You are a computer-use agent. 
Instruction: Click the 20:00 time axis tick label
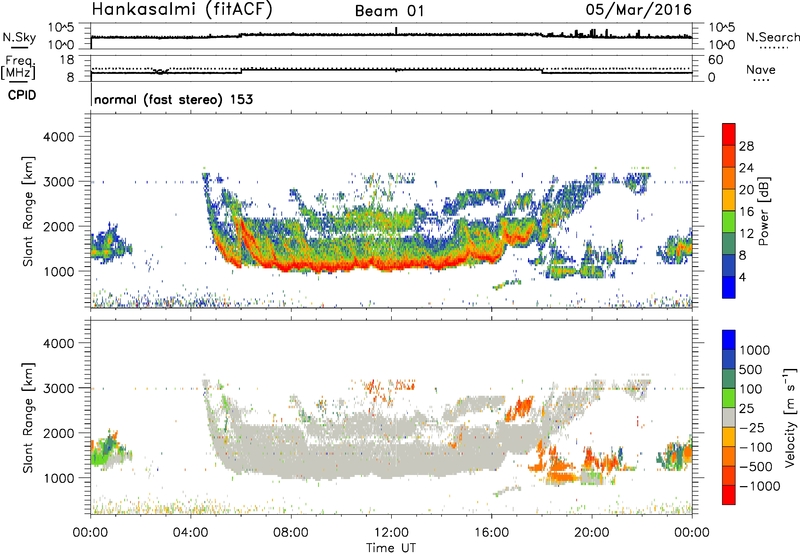click(x=591, y=533)
